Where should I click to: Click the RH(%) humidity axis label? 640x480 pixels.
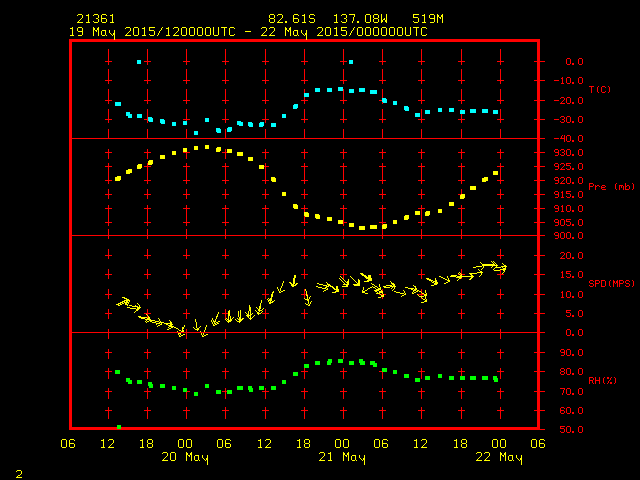point(602,381)
